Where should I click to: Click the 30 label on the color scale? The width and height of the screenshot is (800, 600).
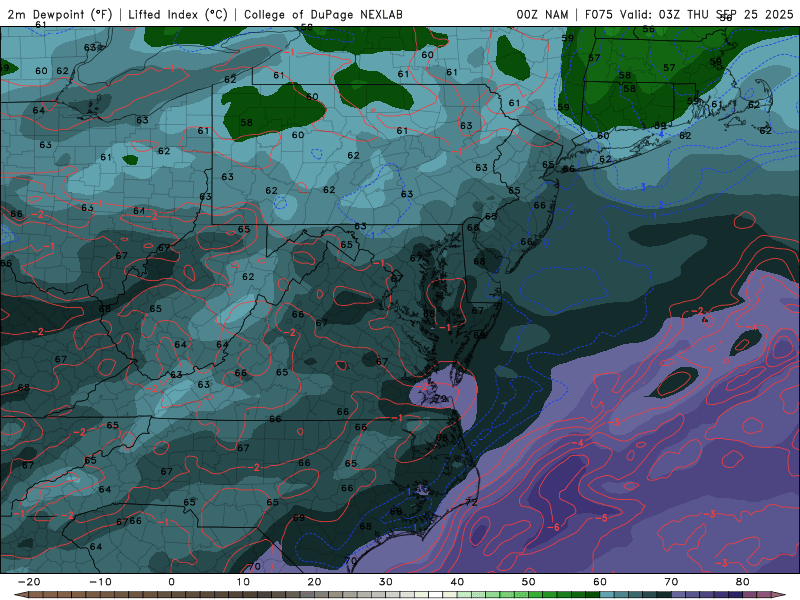[x=386, y=582]
